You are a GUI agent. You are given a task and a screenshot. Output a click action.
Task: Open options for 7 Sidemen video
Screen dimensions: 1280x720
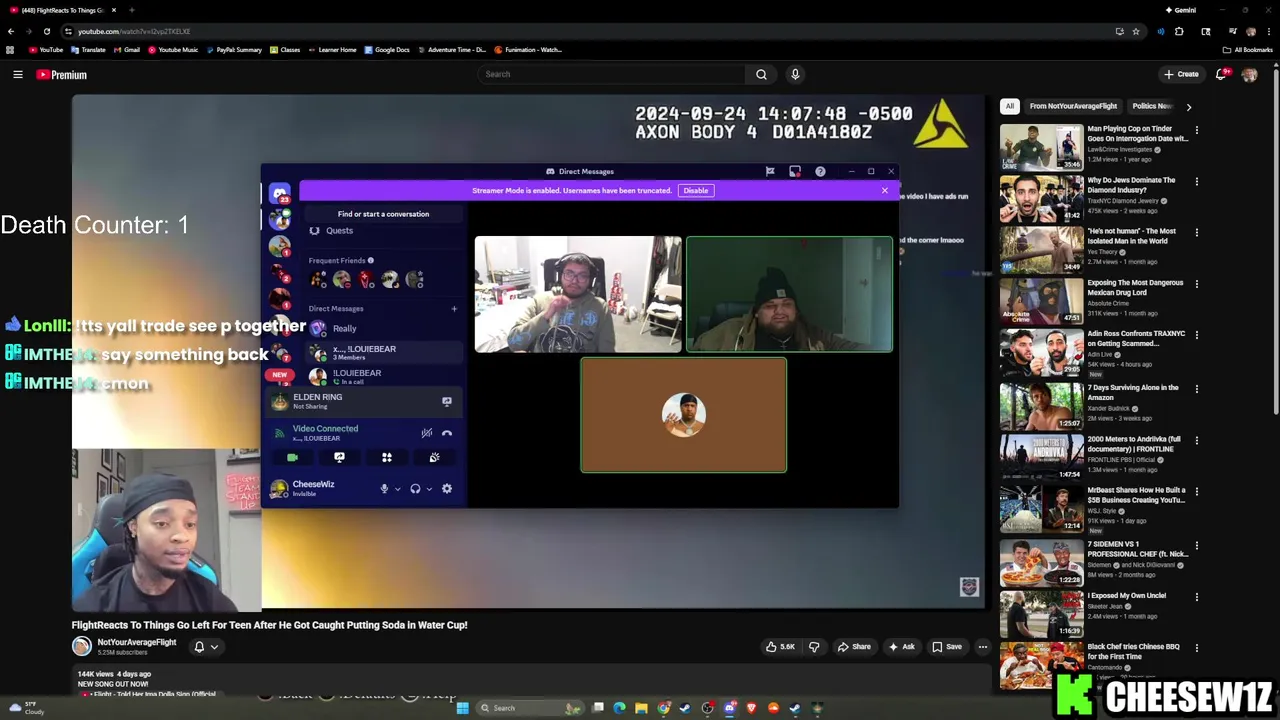coord(1196,545)
